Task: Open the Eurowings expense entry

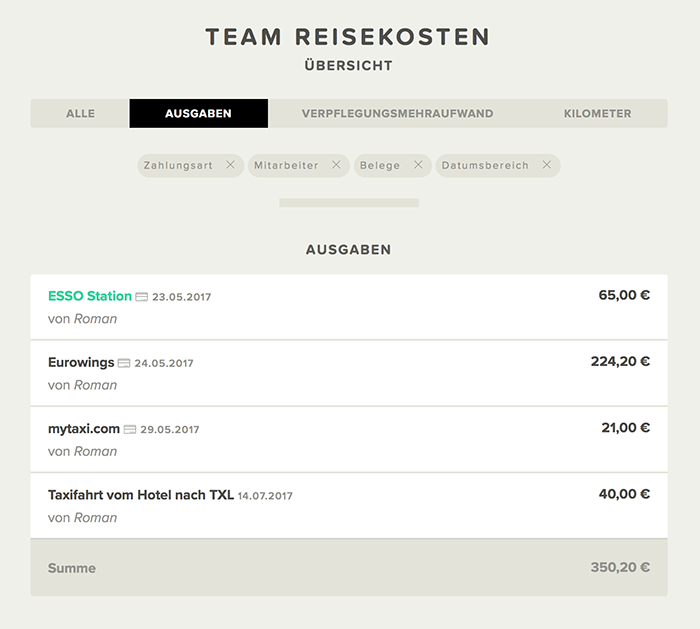Action: [349, 373]
